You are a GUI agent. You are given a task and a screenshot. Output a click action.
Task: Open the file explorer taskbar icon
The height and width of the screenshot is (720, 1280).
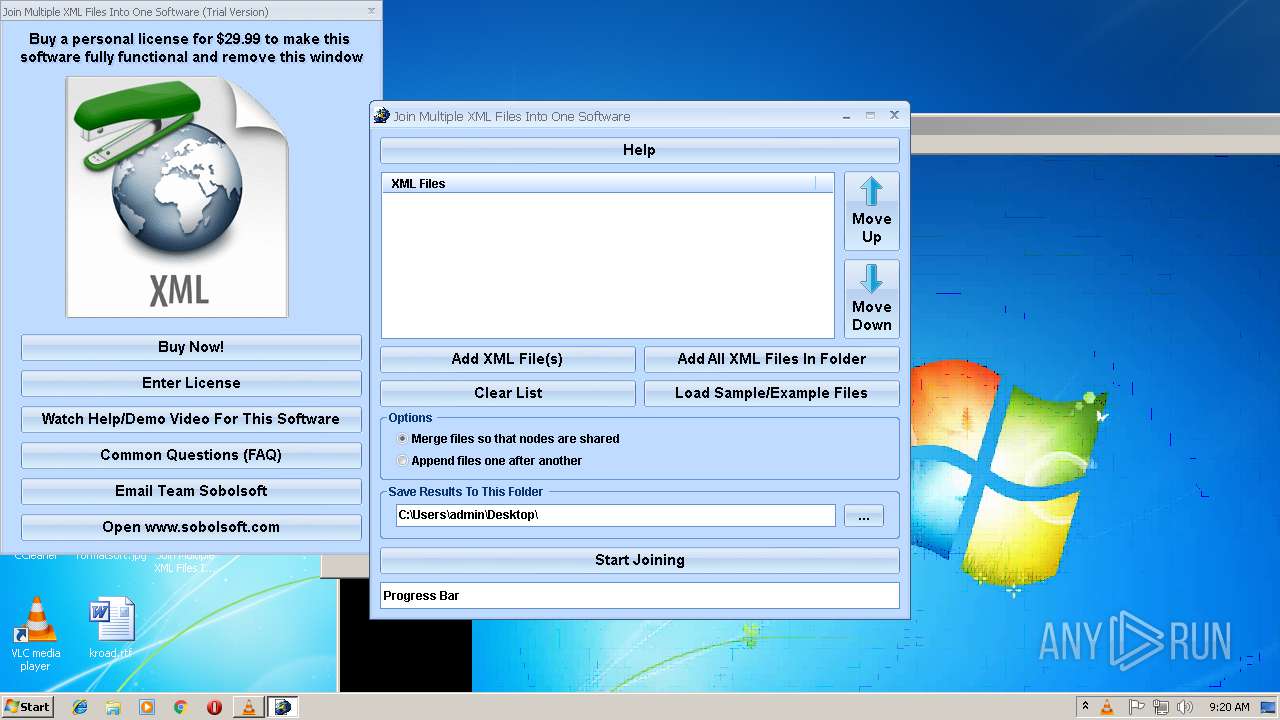pos(113,707)
